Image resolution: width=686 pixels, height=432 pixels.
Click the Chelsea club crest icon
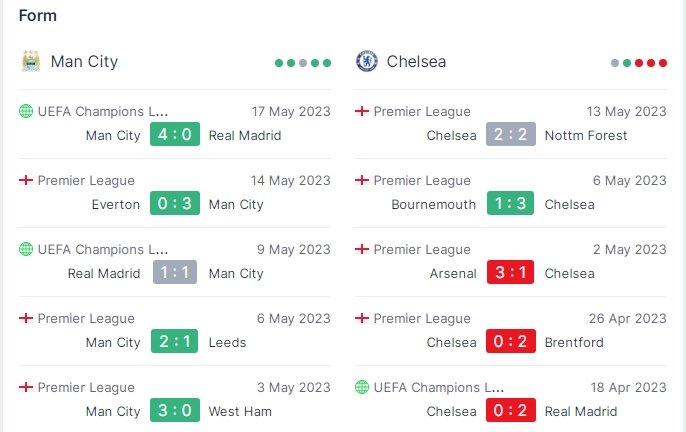pos(367,61)
